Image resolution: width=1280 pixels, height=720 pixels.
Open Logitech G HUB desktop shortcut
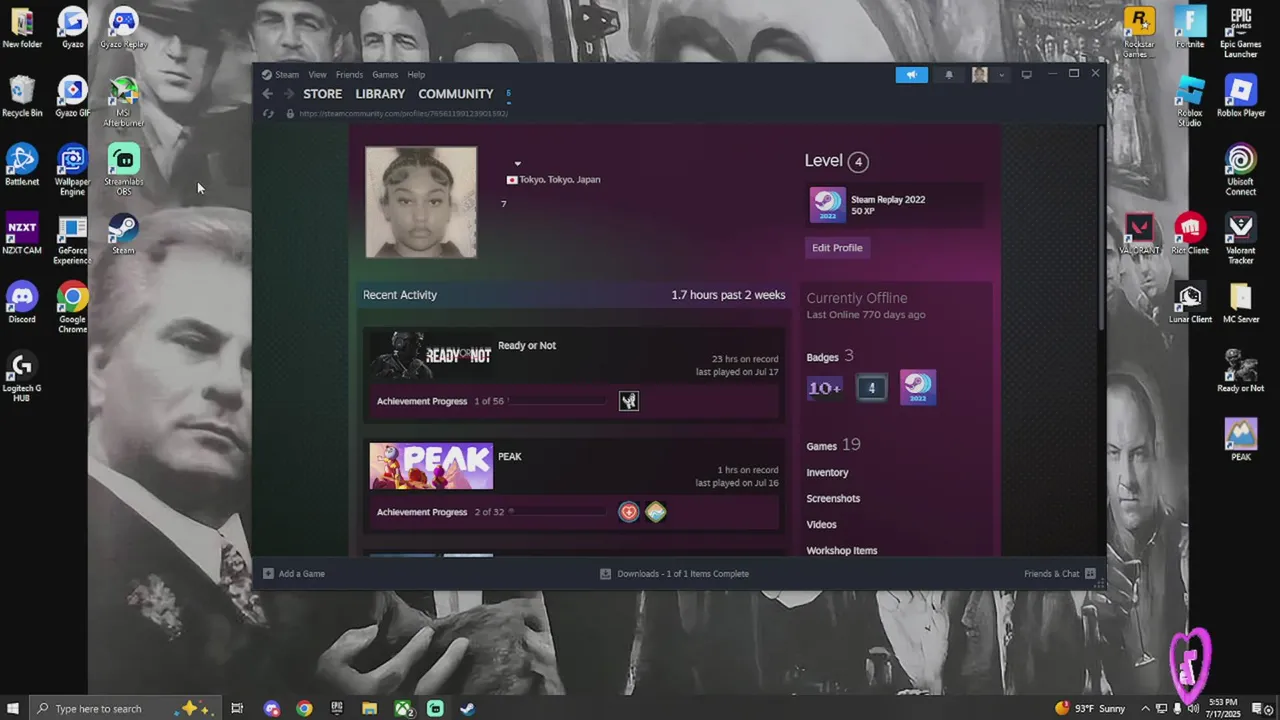pyautogui.click(x=22, y=377)
